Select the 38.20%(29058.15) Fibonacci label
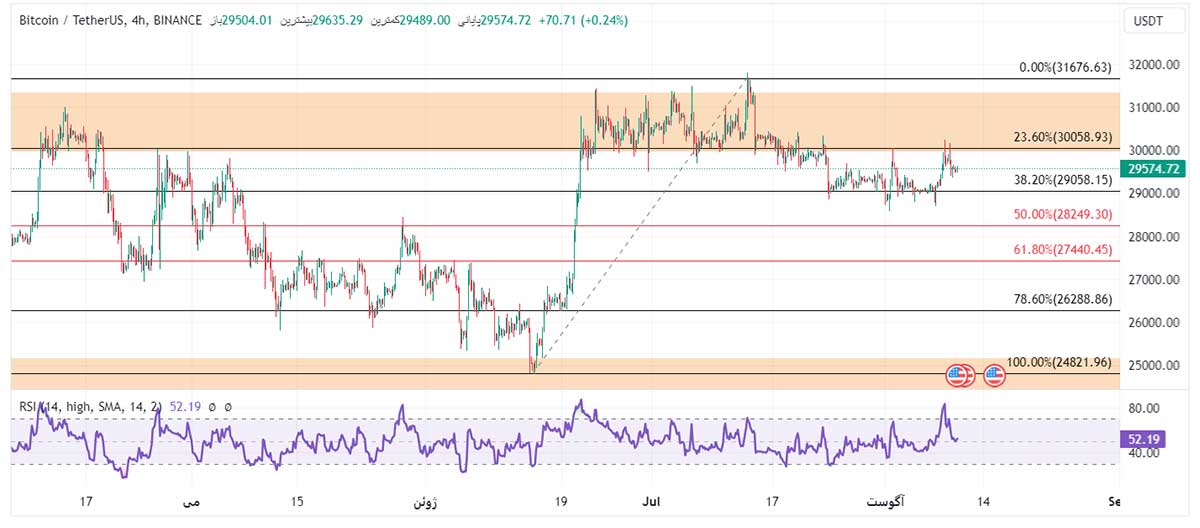 pyautogui.click(x=1062, y=180)
